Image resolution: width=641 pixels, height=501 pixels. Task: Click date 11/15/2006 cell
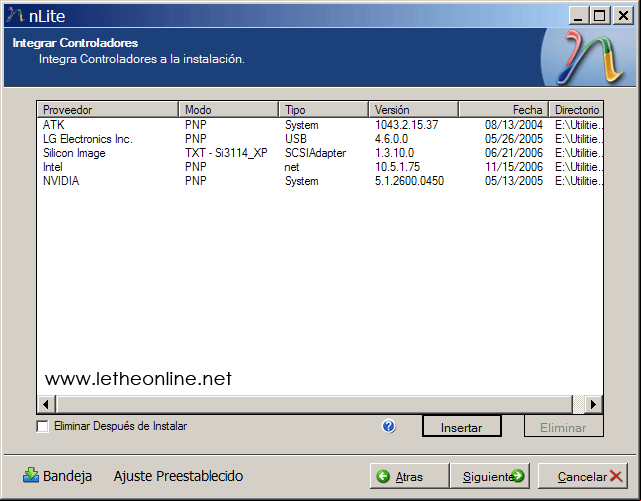point(514,167)
